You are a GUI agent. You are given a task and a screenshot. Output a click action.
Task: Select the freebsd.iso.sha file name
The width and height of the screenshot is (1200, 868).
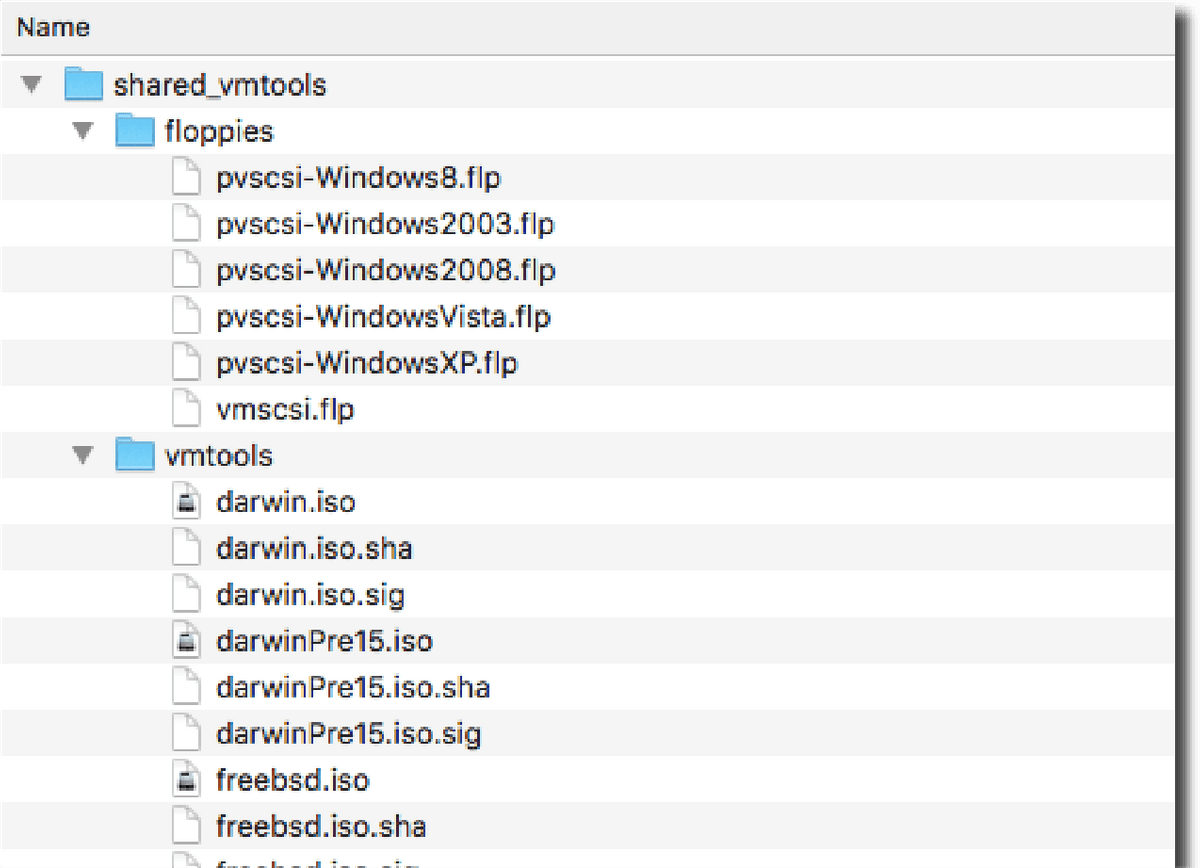pos(320,827)
